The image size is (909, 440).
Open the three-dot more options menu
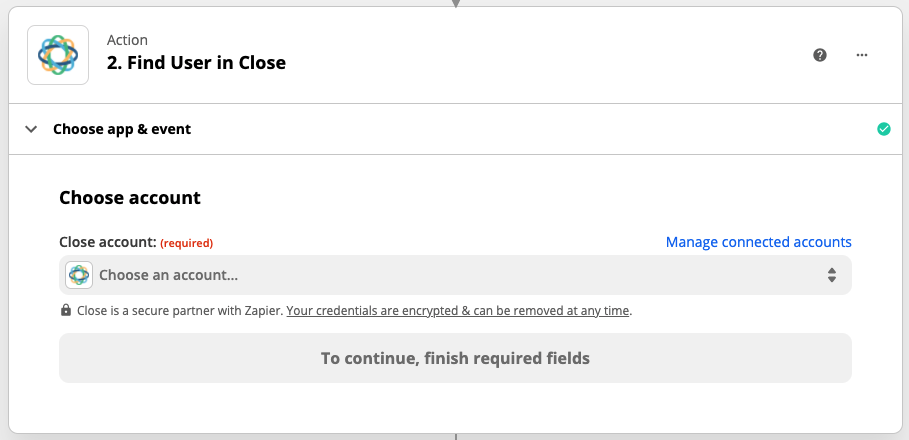[862, 55]
